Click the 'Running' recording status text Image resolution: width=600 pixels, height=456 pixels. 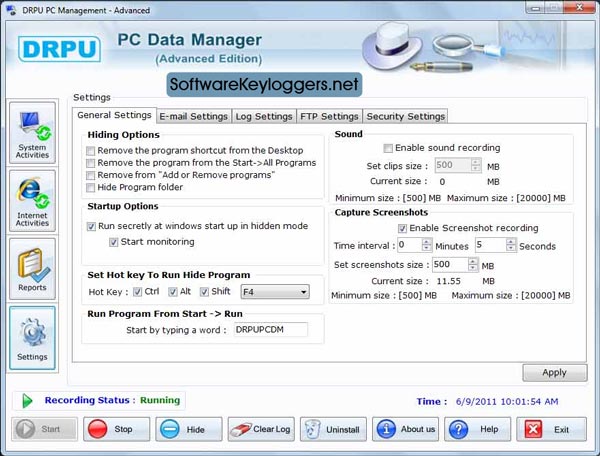pos(160,400)
